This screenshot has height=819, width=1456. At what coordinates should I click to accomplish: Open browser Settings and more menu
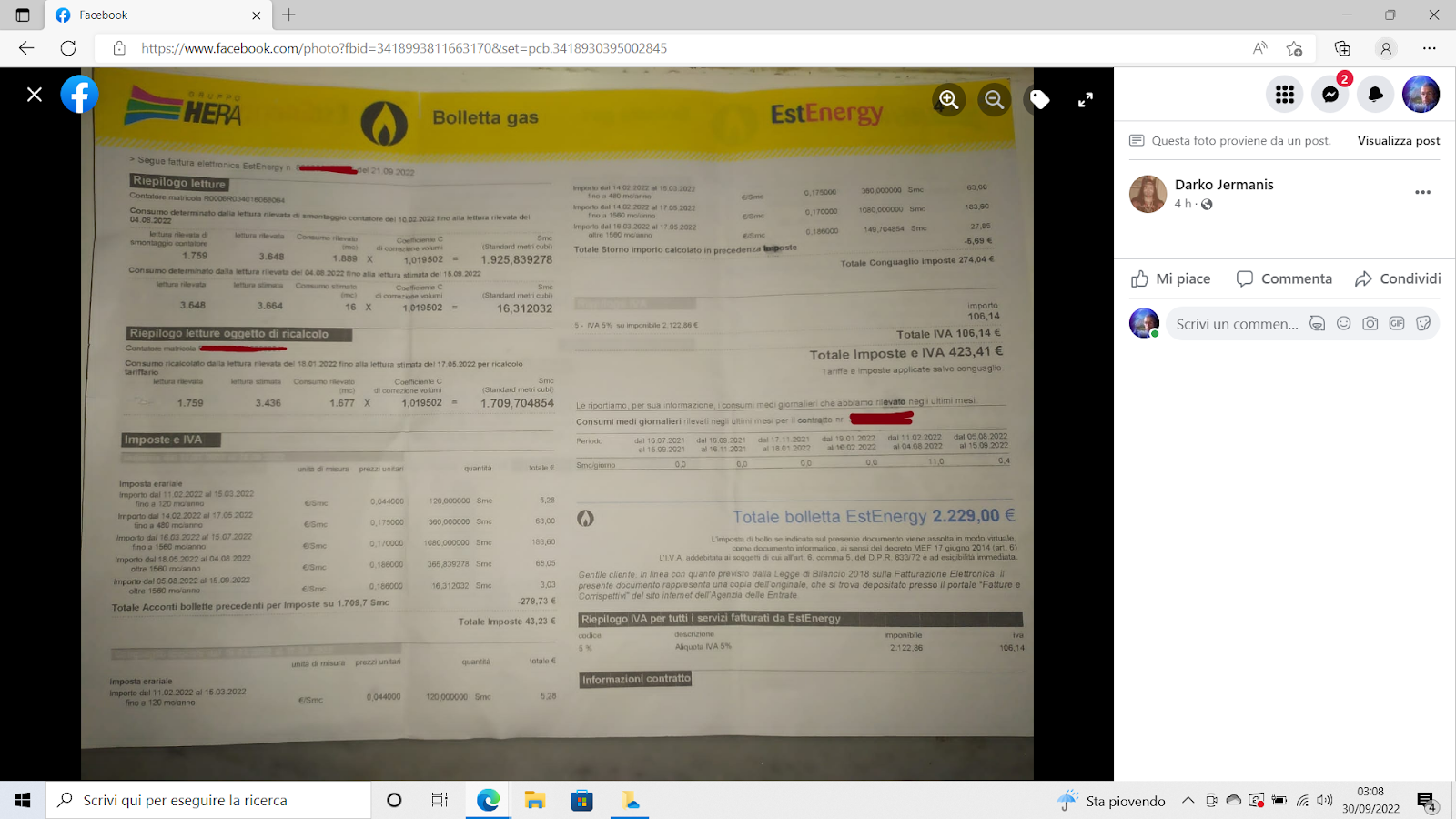tap(1430, 48)
